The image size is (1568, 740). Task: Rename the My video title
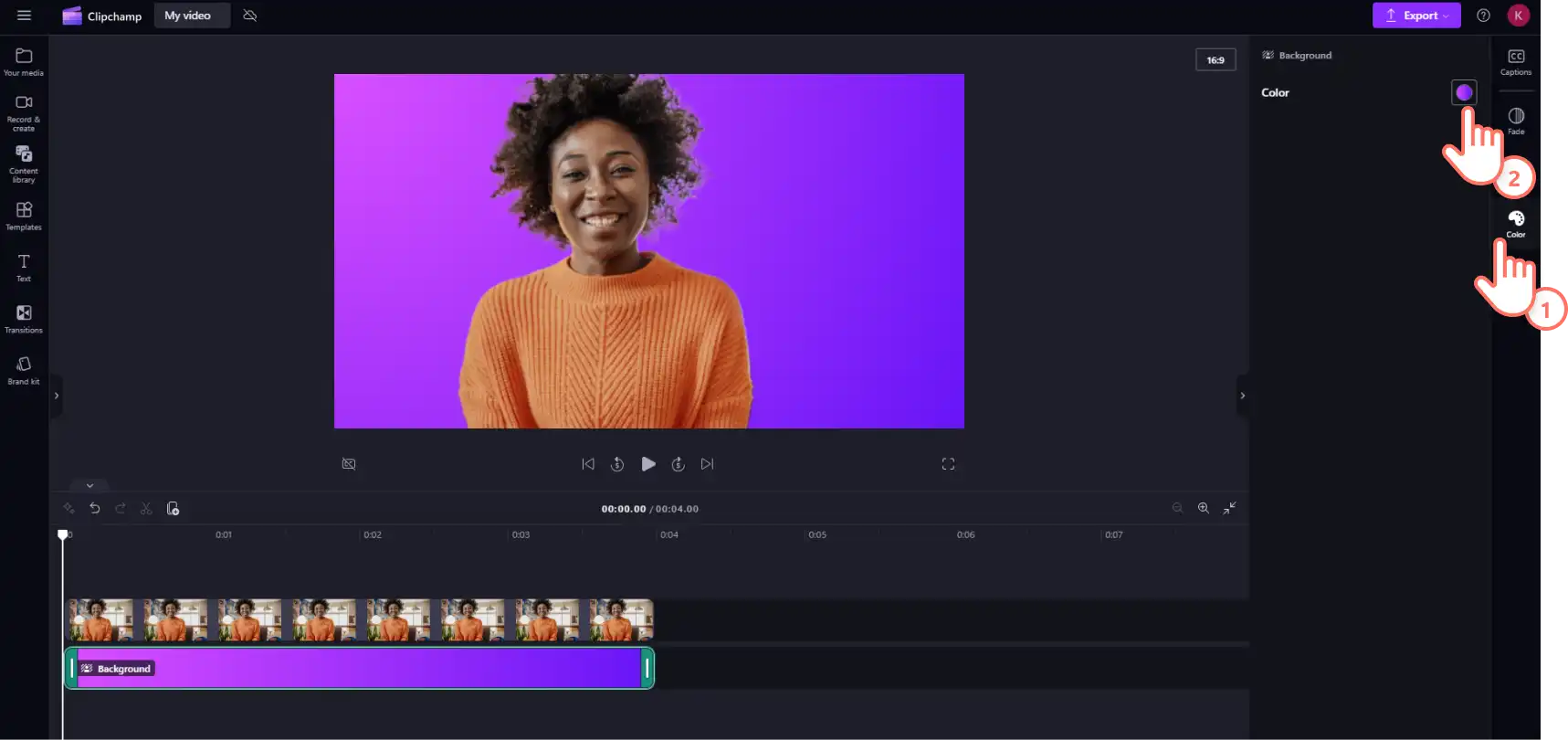tap(192, 16)
